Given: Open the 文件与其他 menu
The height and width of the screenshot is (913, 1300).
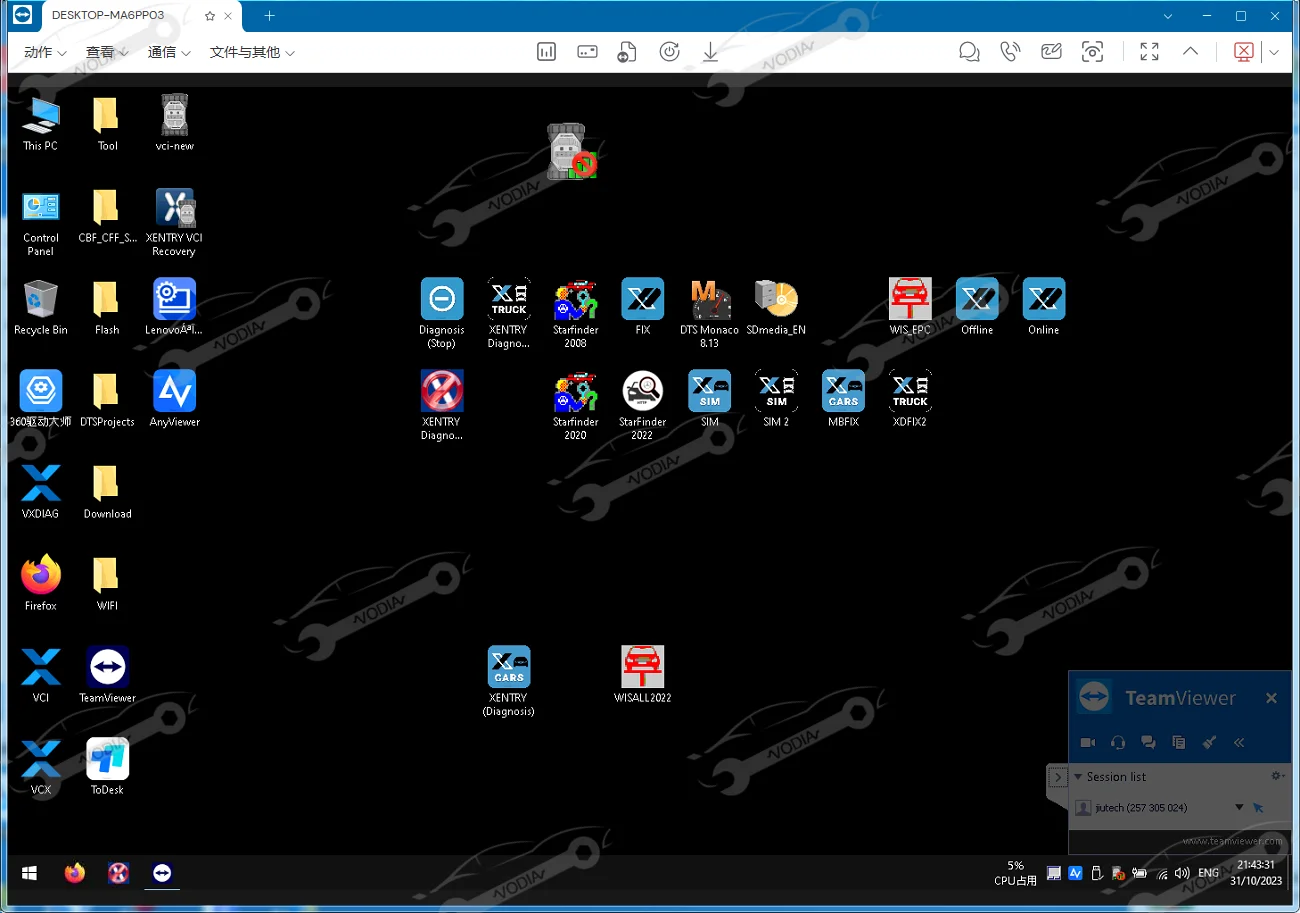Looking at the screenshot, I should tap(252, 52).
